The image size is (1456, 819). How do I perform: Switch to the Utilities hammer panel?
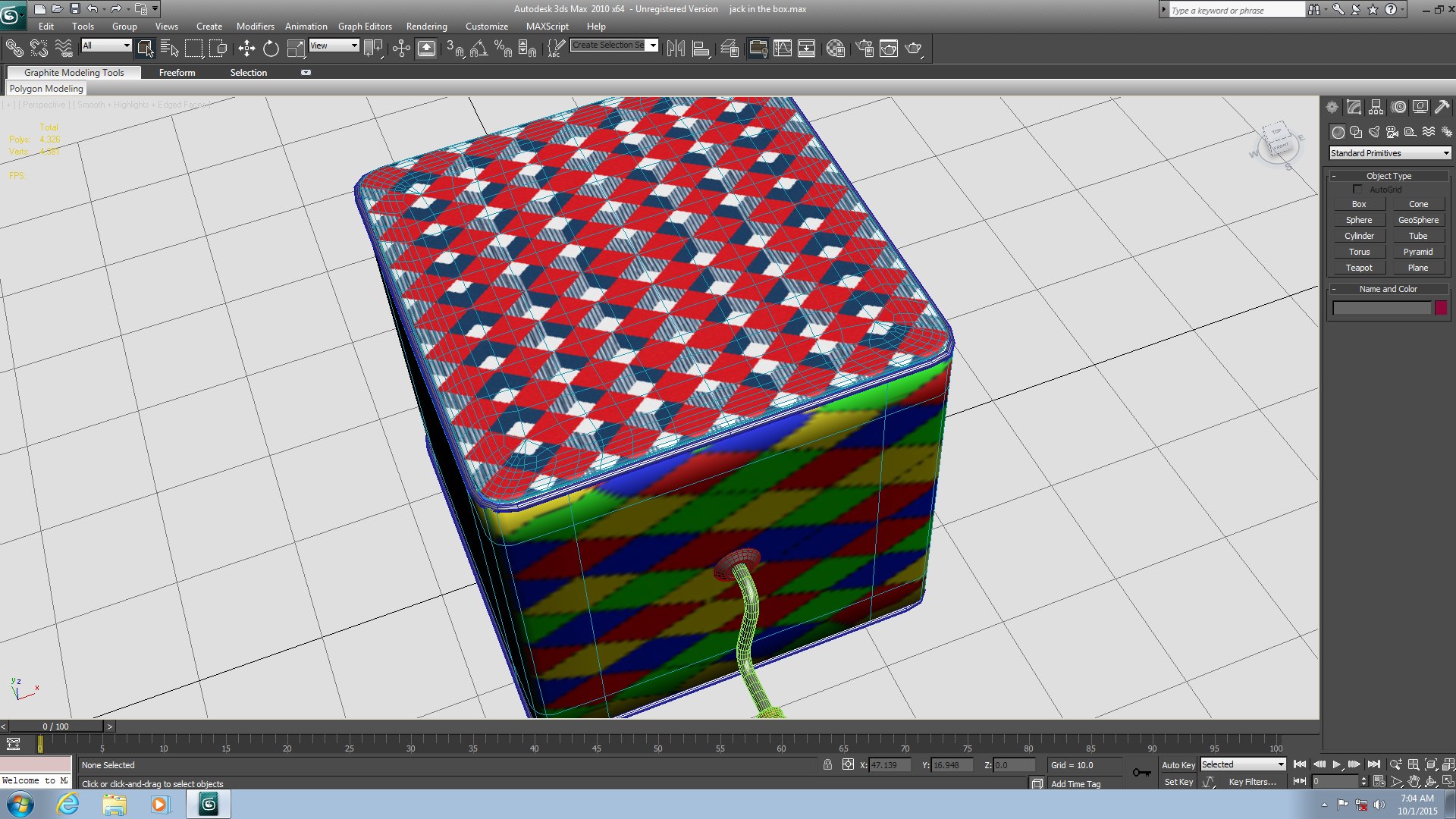[x=1442, y=107]
